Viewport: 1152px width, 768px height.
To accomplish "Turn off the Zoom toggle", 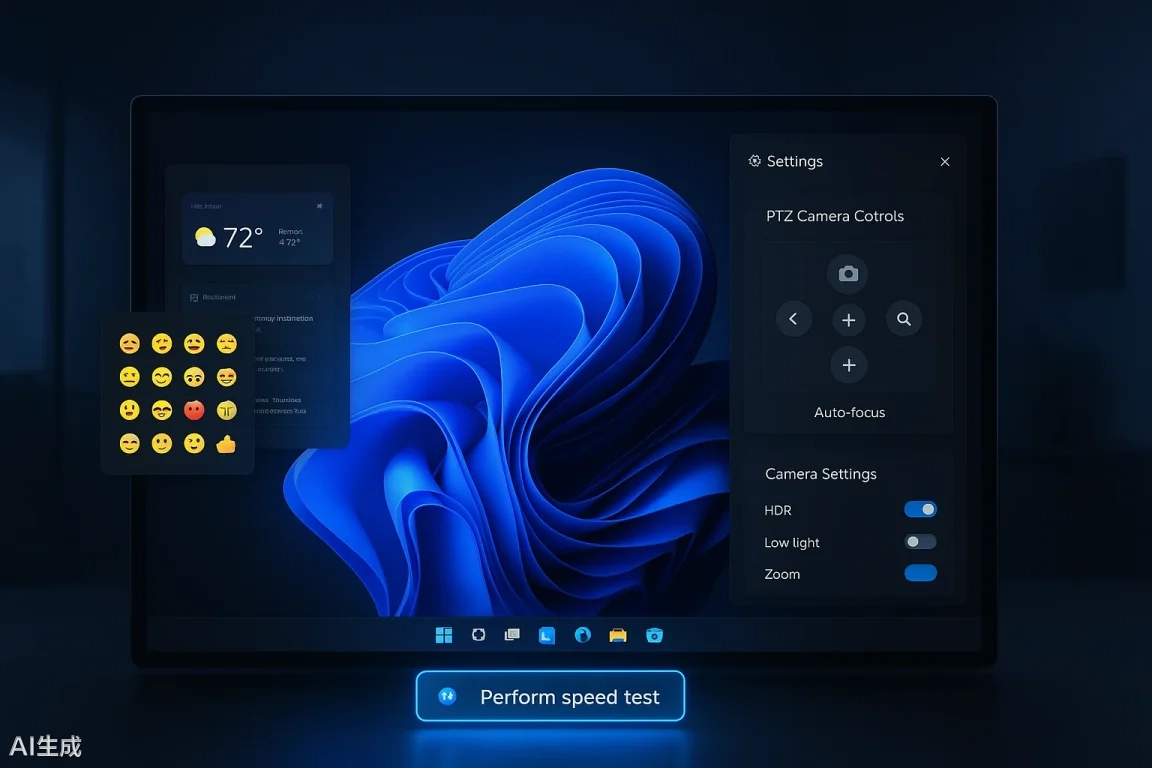I will [x=919, y=573].
